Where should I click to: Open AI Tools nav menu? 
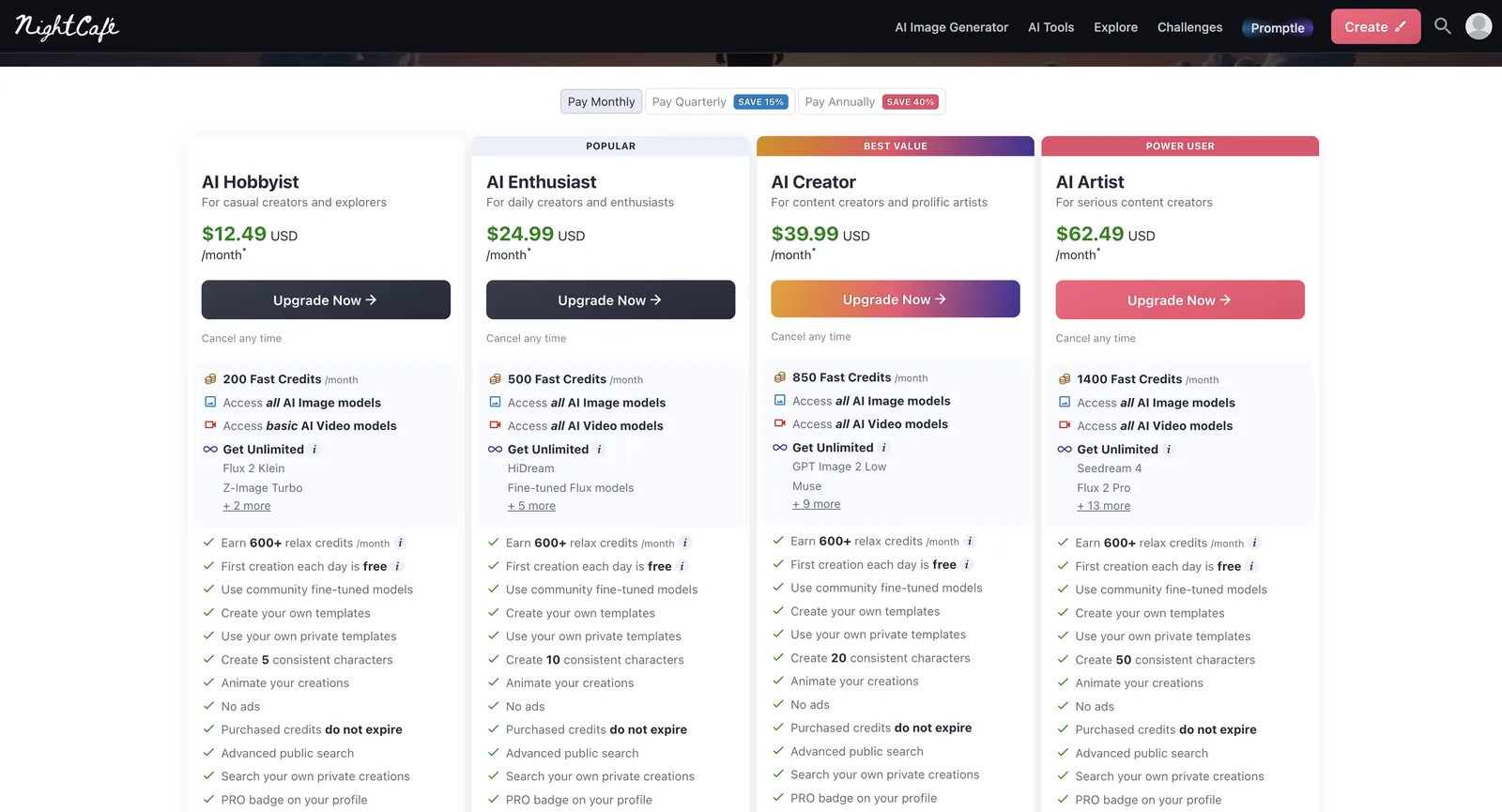pos(1050,27)
